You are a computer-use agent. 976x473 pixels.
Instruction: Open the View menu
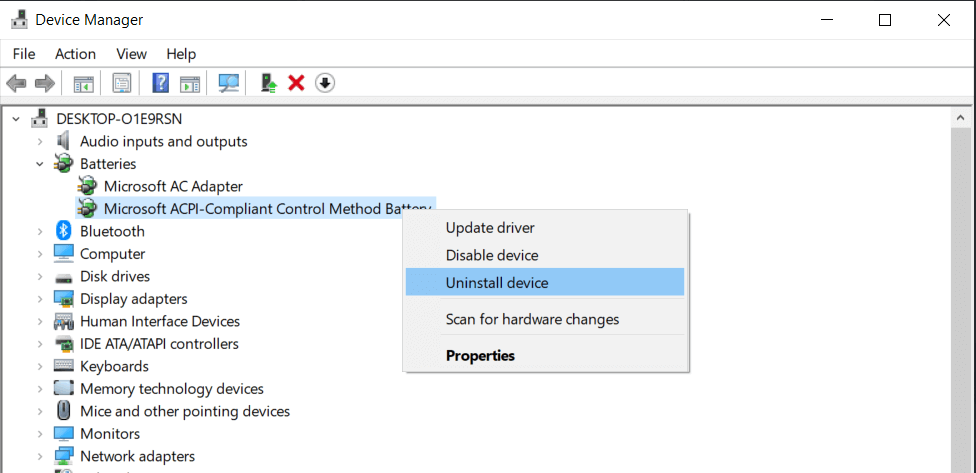pos(131,54)
